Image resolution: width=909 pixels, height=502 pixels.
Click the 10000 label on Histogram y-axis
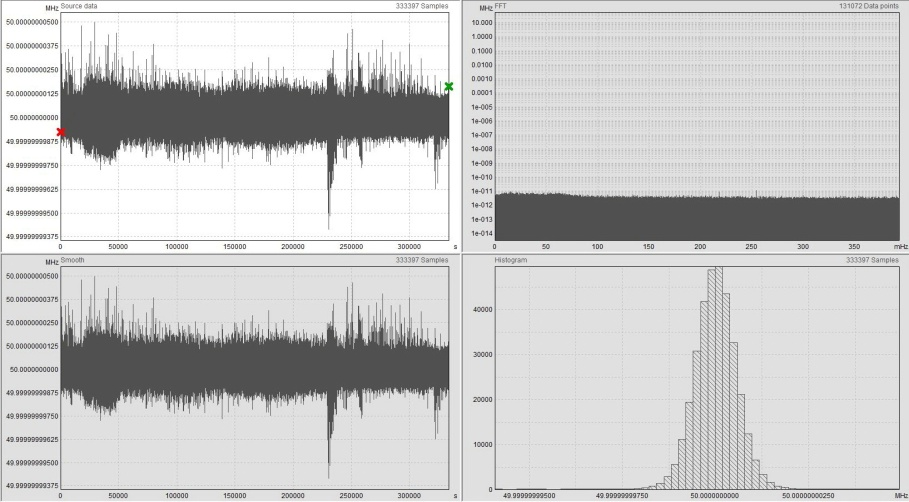(x=482, y=445)
